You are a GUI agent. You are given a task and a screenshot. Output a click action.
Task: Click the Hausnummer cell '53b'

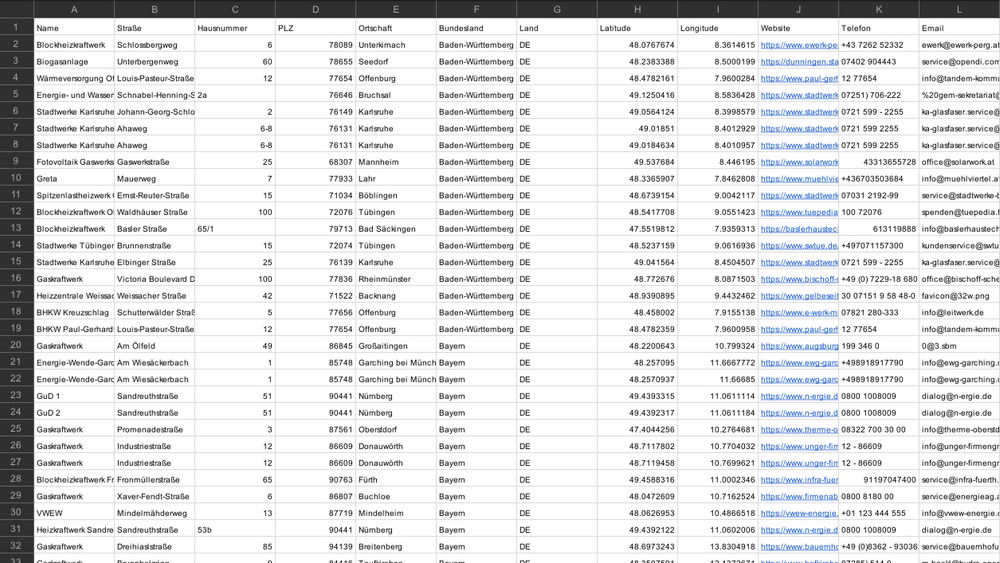(235, 530)
